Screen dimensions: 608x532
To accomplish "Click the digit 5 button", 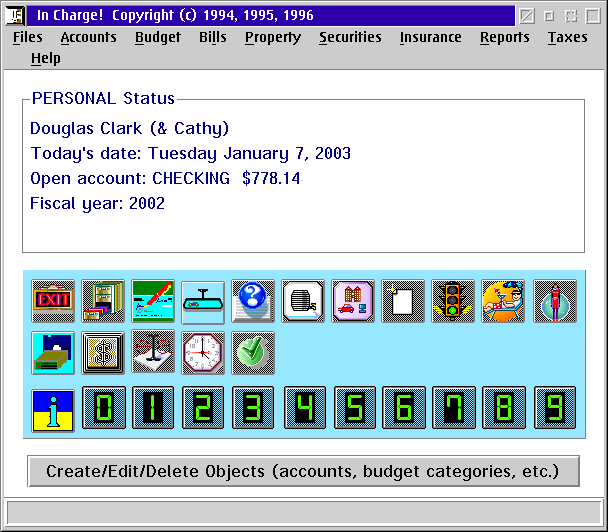I will [355, 407].
